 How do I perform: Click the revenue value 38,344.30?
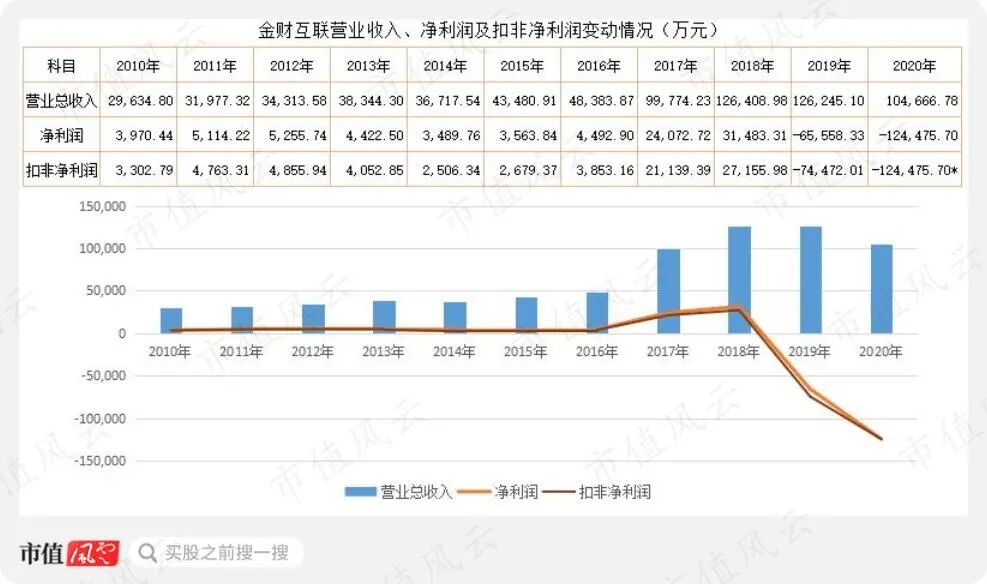click(371, 101)
